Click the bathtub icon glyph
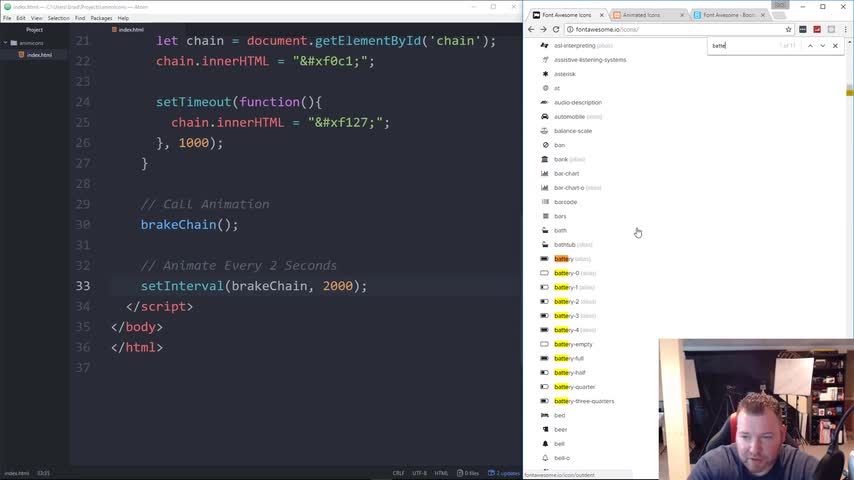854x480 pixels. 545,245
